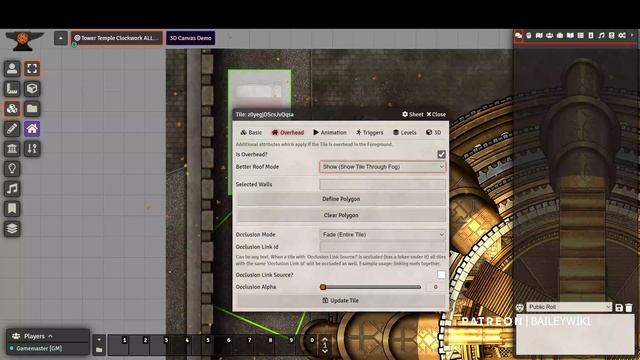Screen dimensions: 640x360
Task: Click the Foundry anvil logo
Action: click(x=23, y=41)
